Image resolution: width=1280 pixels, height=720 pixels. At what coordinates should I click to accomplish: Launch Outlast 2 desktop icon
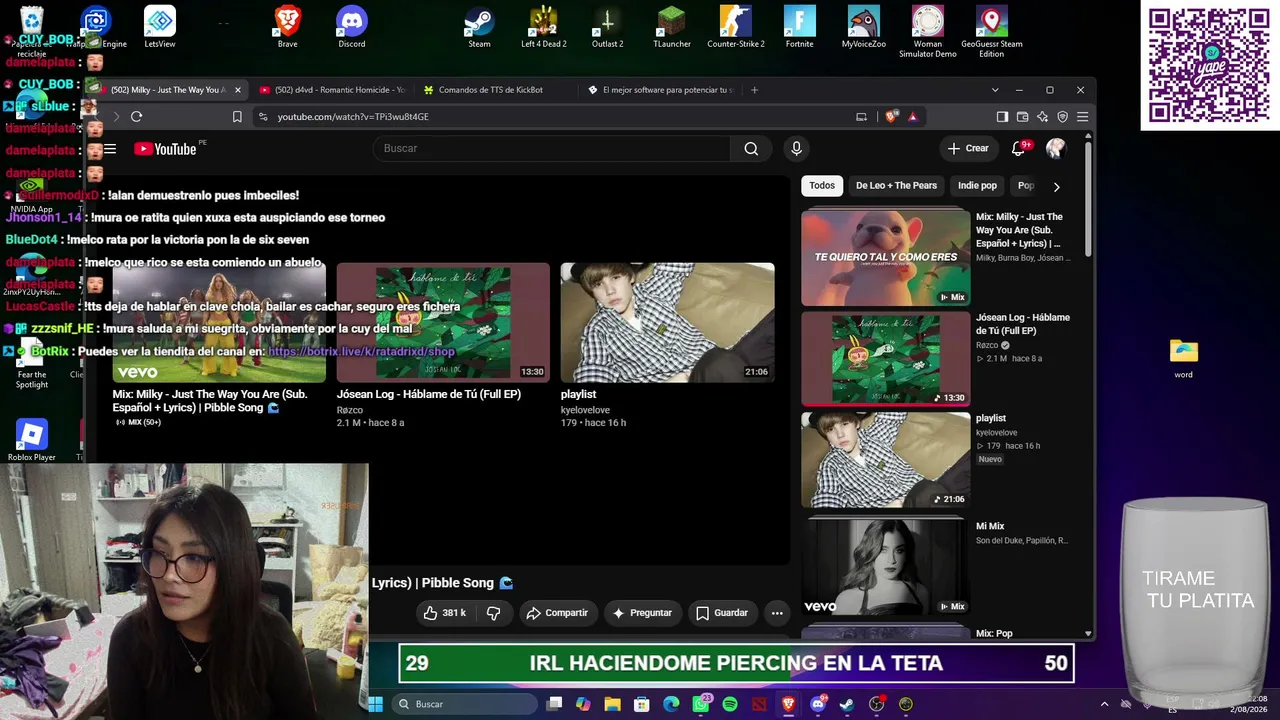pyautogui.click(x=607, y=28)
